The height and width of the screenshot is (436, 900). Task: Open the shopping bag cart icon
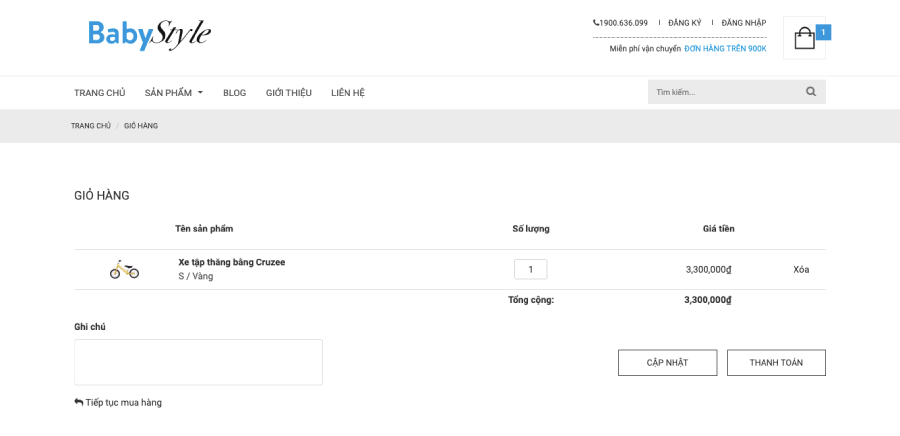tap(804, 38)
